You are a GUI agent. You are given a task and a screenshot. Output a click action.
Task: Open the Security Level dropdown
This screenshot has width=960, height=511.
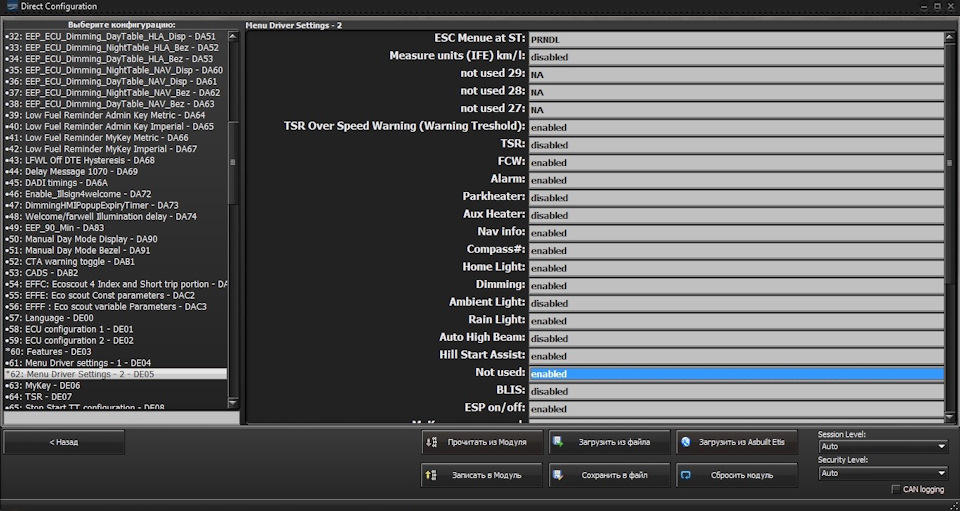point(883,473)
